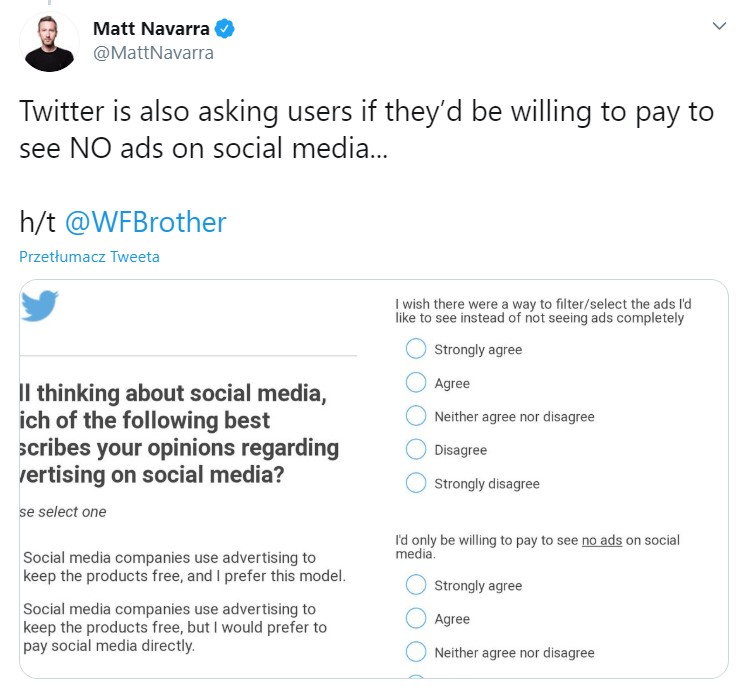Image resolution: width=745 pixels, height=691 pixels.
Task: Select Disagree for filter ads question
Action: 416,450
